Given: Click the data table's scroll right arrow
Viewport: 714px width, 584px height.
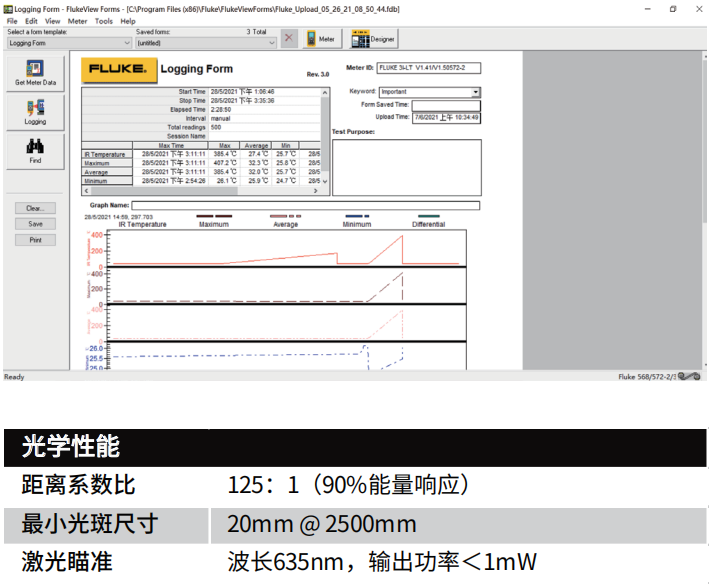Looking at the screenshot, I should pos(315,189).
